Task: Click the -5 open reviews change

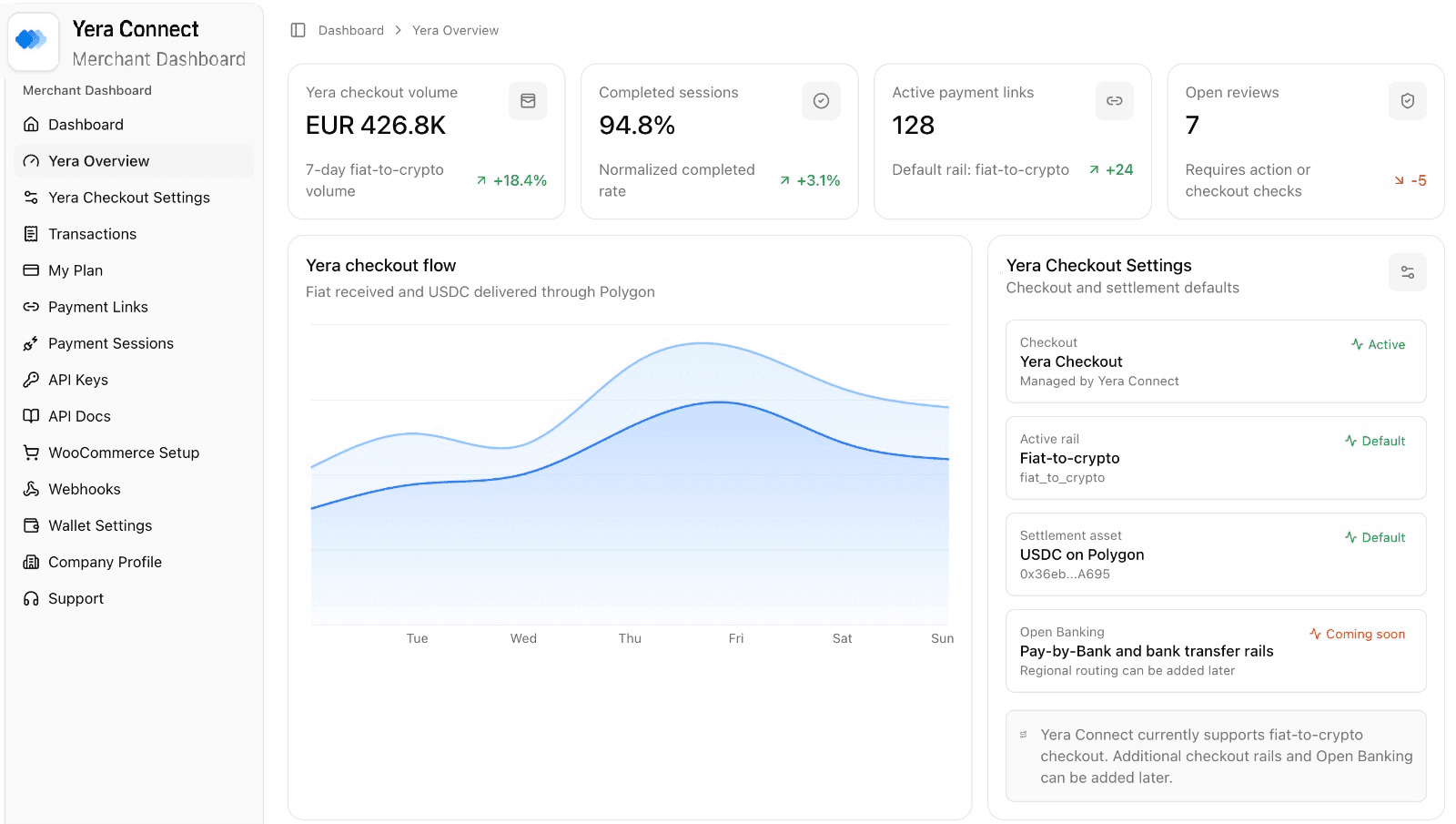Action: pos(1410,180)
